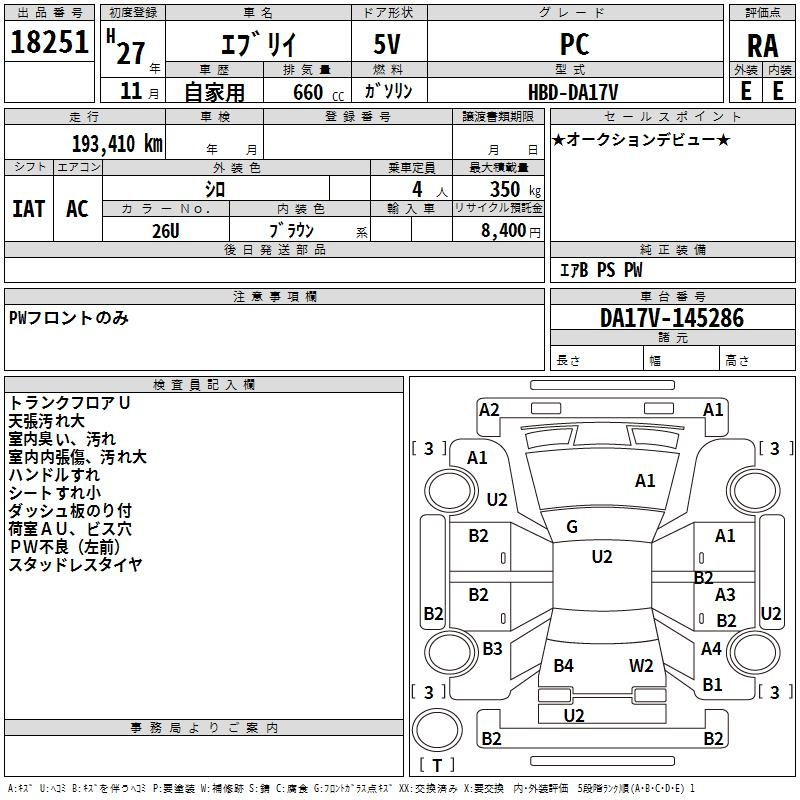The width and height of the screenshot is (800, 800).
Task: Click the トランクフロアU inspector note
Action: click(x=69, y=403)
